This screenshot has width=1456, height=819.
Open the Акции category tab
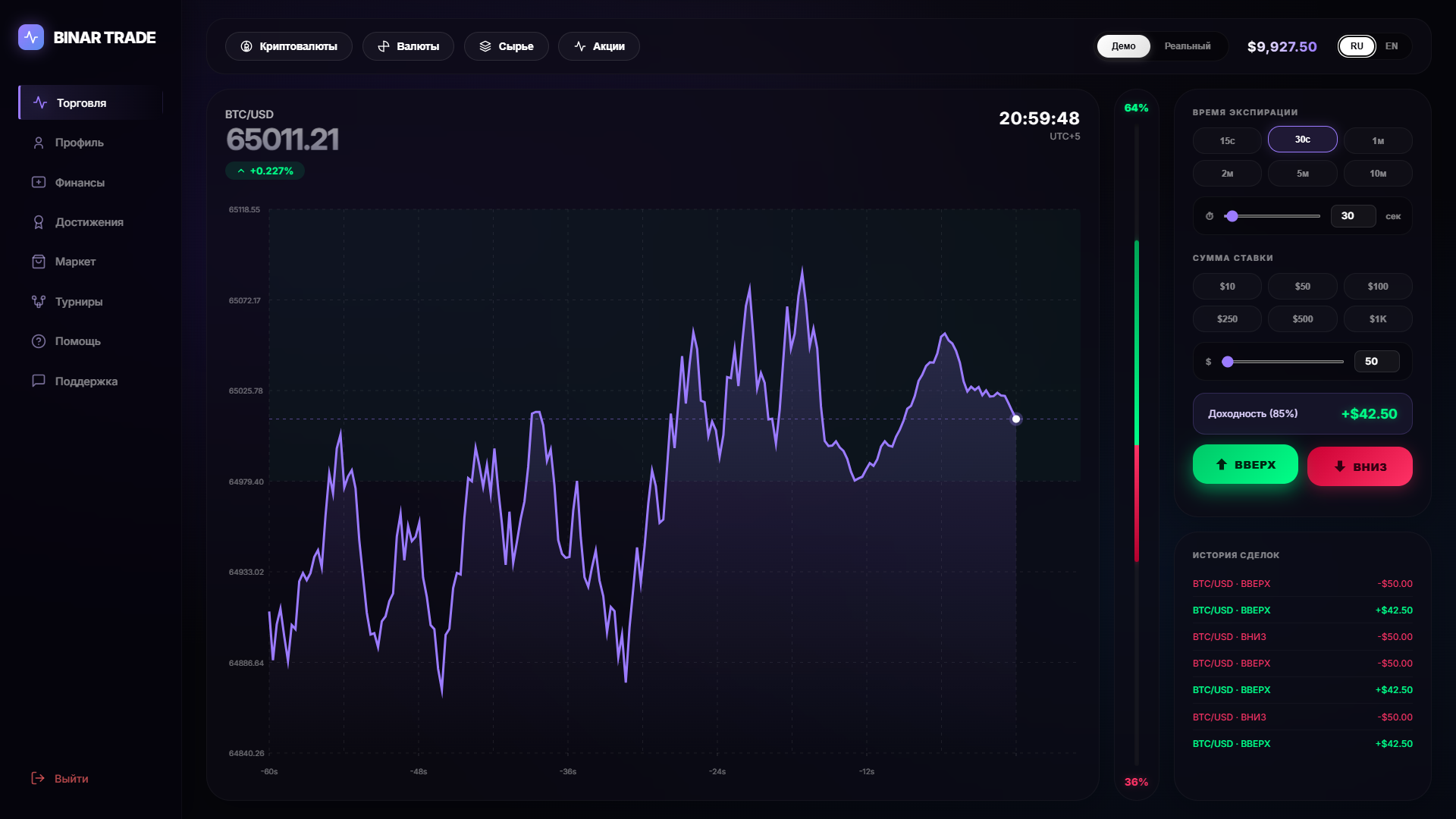tap(599, 46)
